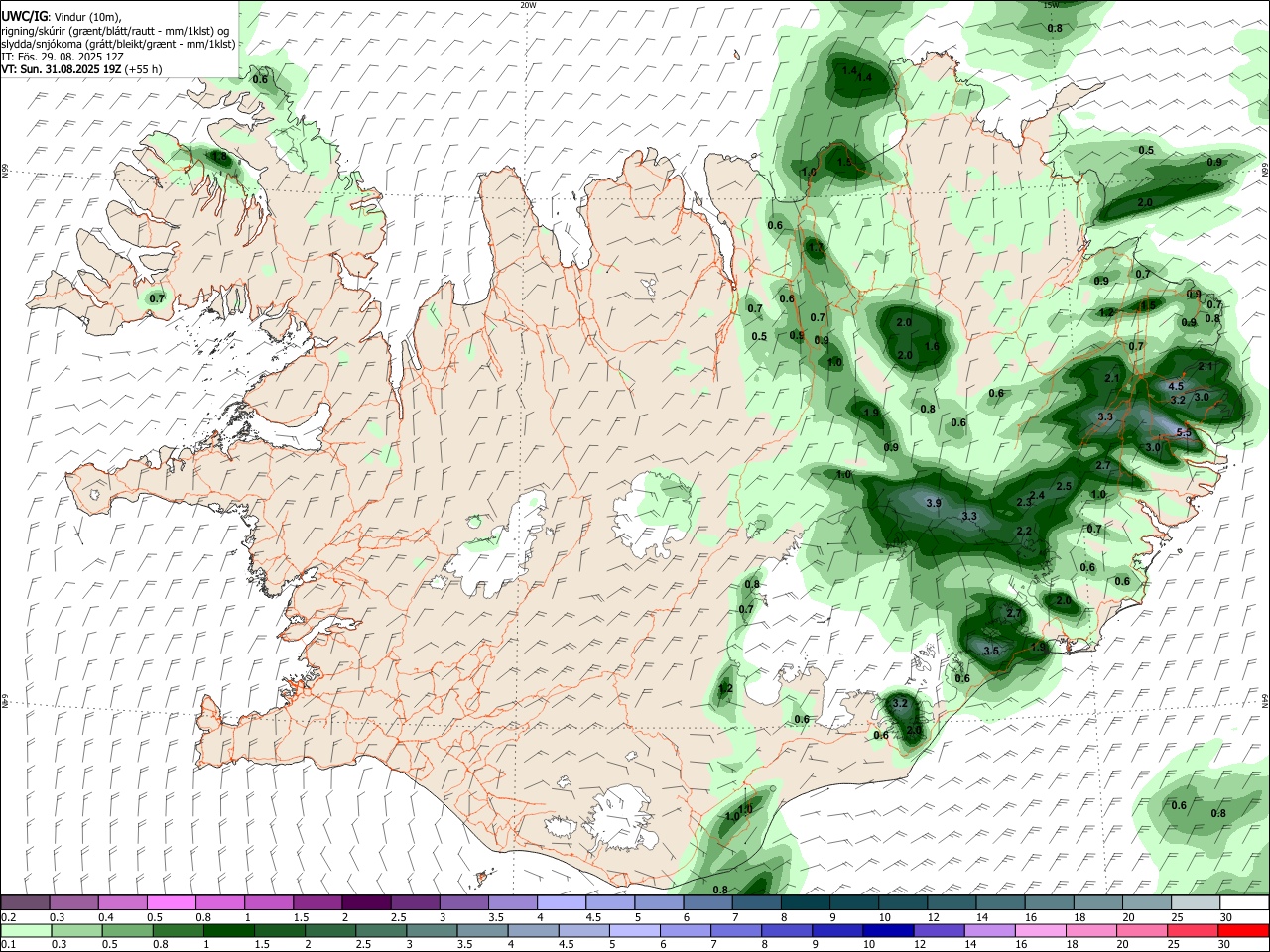
Task: Click the 2.5 value on the map near 2.4
Action: pos(1064,486)
